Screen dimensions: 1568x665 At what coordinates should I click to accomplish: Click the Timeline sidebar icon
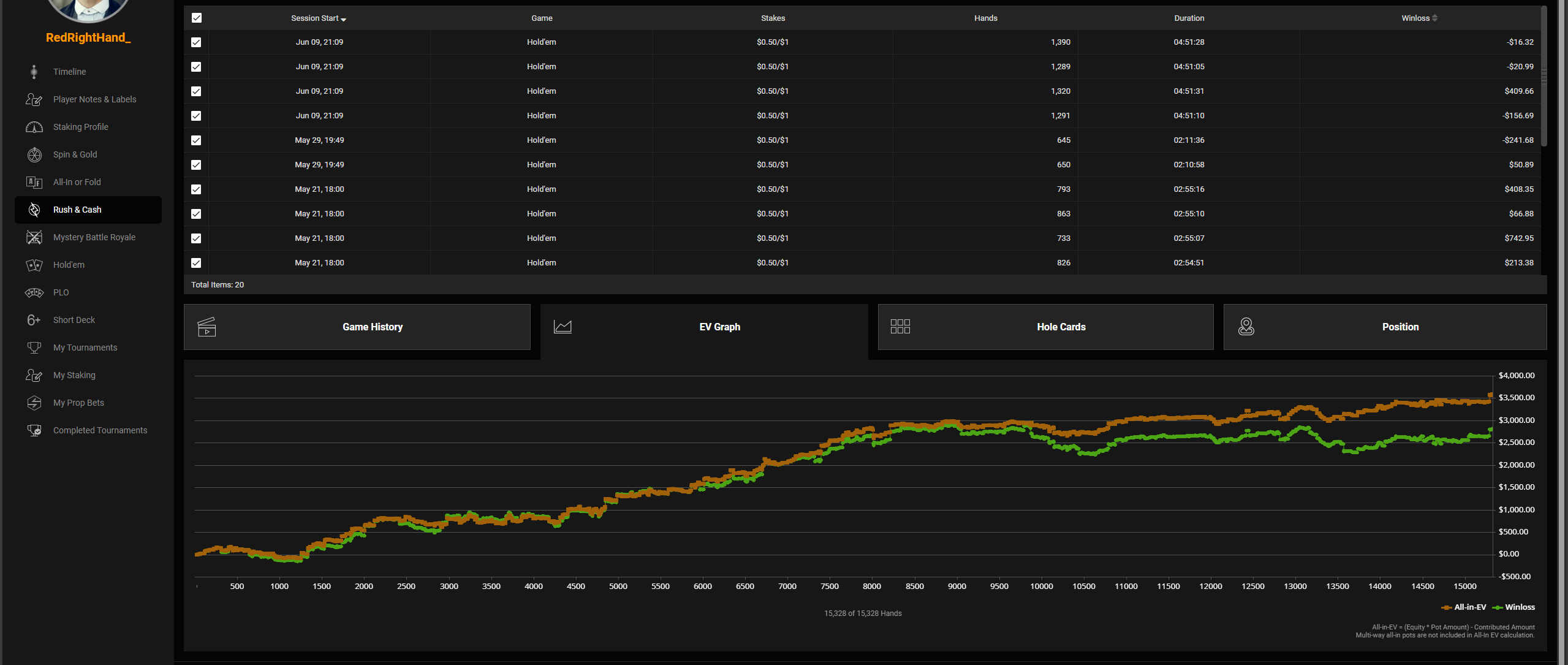34,72
